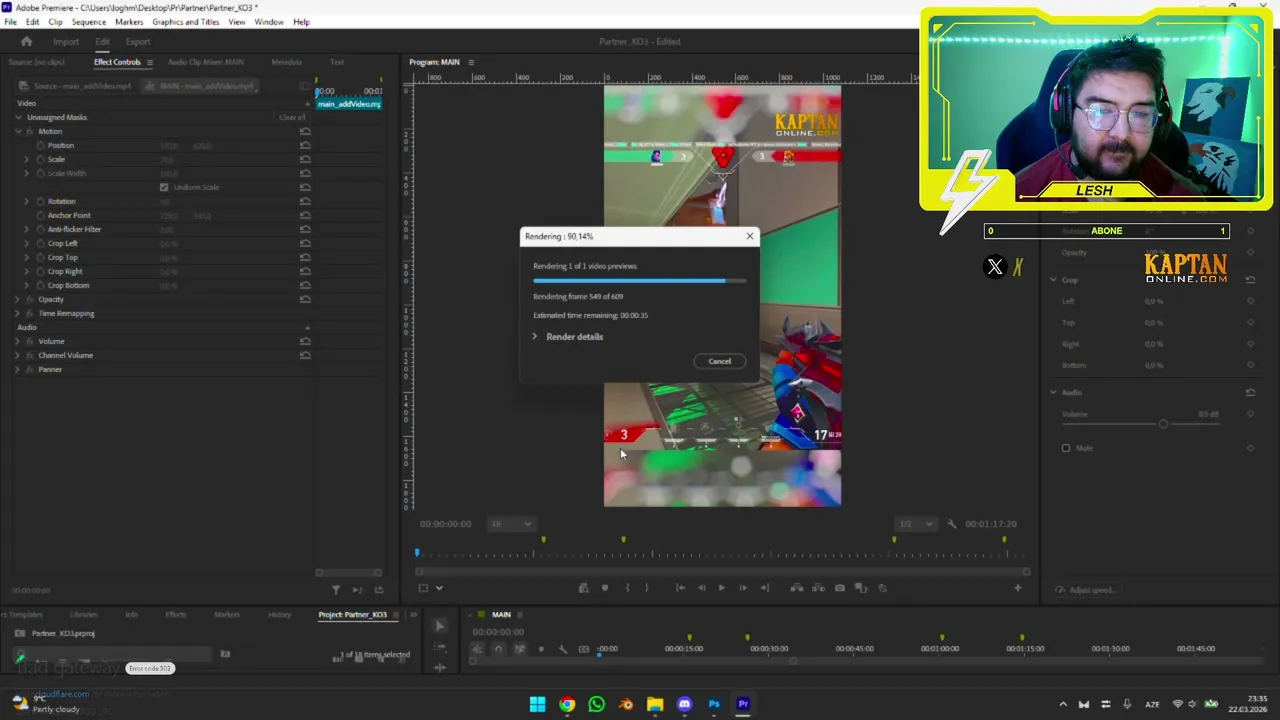Toggle animation stopwatch for Anchor Point
This screenshot has height=720, width=1280.
41,216
